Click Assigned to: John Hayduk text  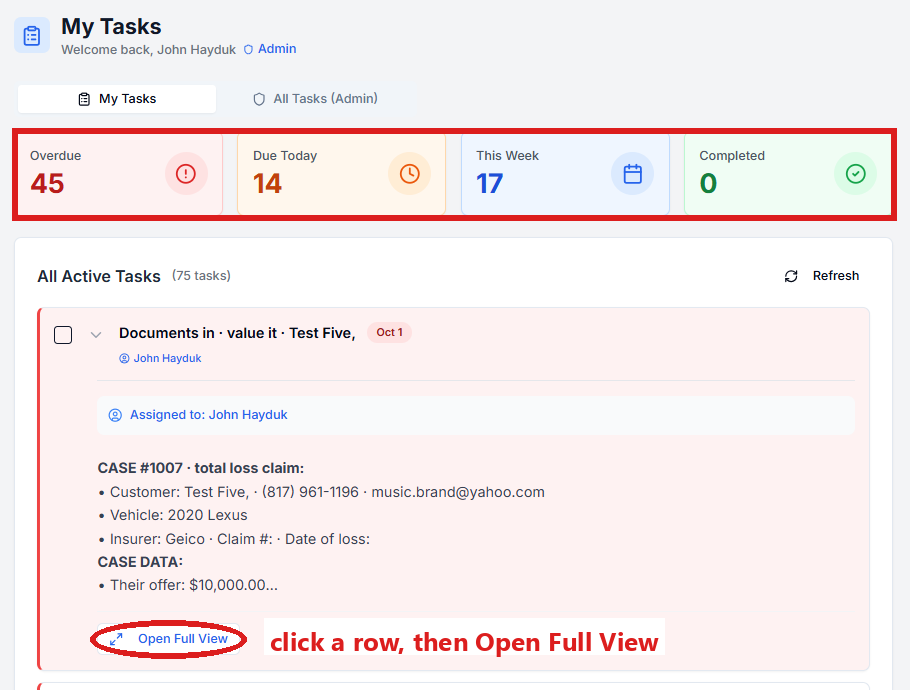208,415
